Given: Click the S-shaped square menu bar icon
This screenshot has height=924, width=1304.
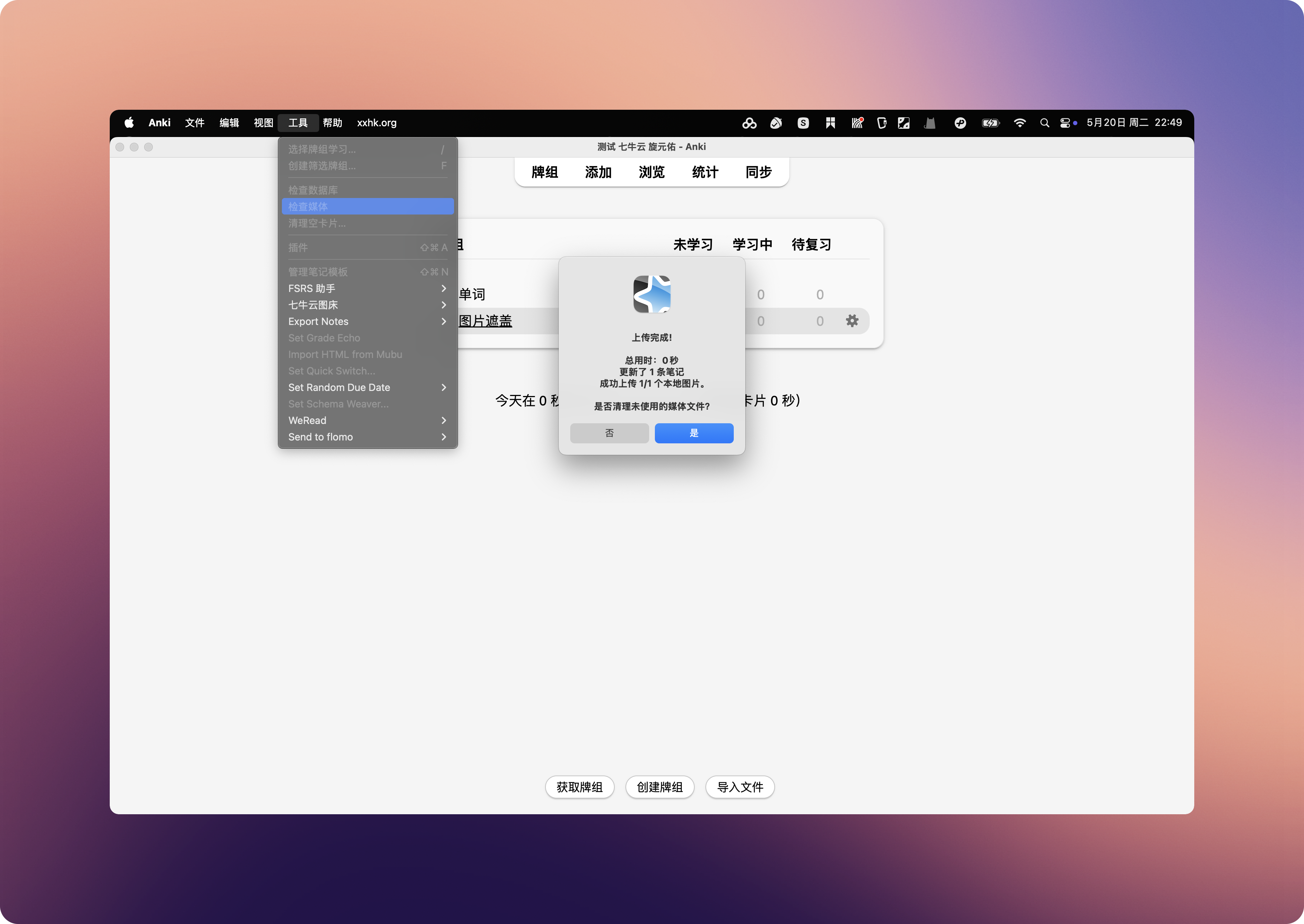Looking at the screenshot, I should pyautogui.click(x=803, y=123).
